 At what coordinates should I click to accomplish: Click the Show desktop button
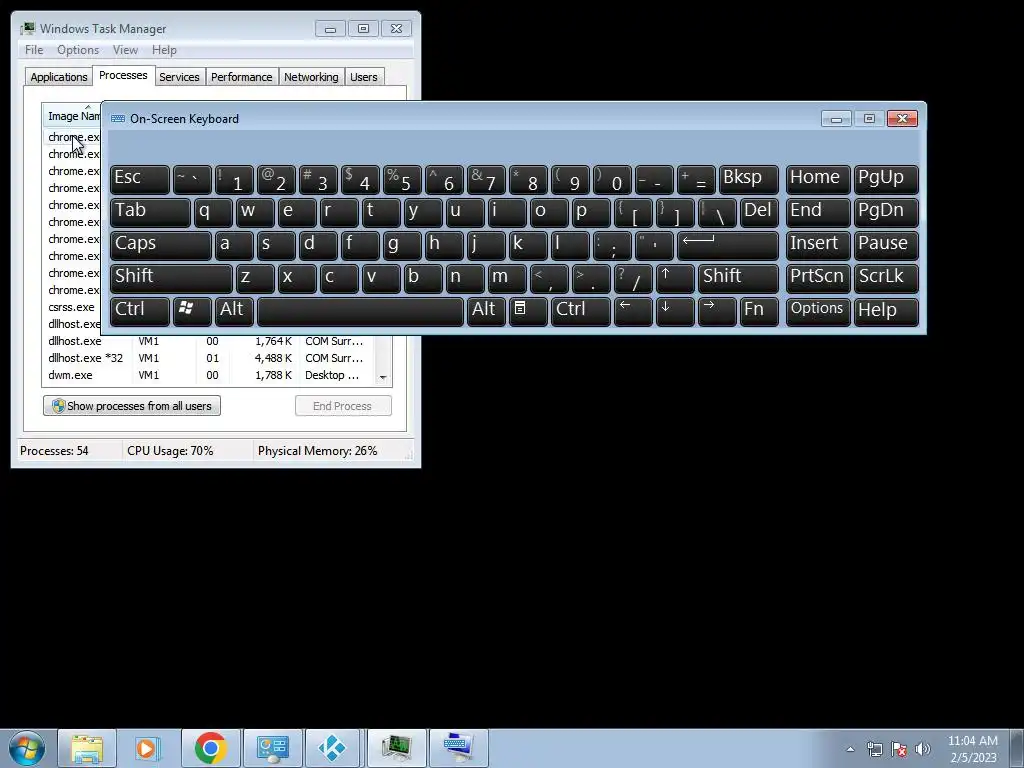point(1017,748)
